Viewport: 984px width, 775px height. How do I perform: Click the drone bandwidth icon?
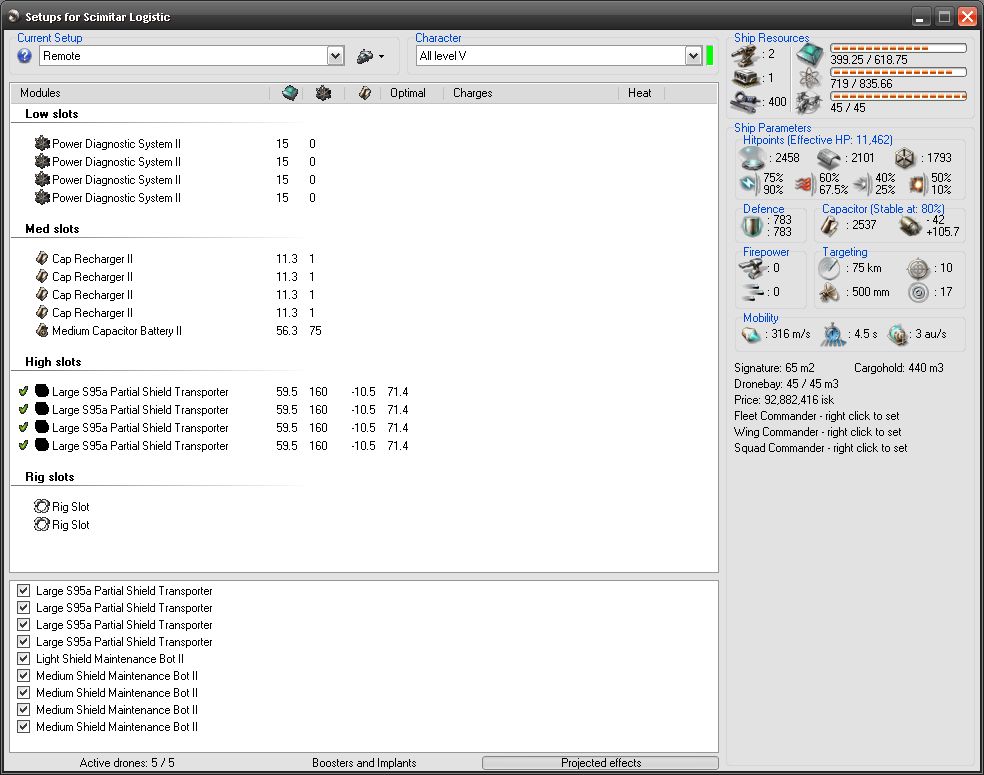(810, 102)
